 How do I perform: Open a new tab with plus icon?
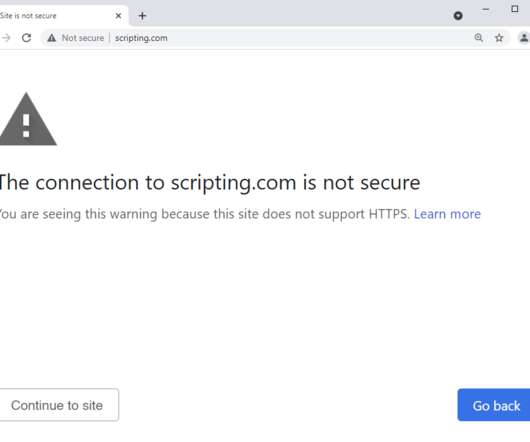[142, 16]
